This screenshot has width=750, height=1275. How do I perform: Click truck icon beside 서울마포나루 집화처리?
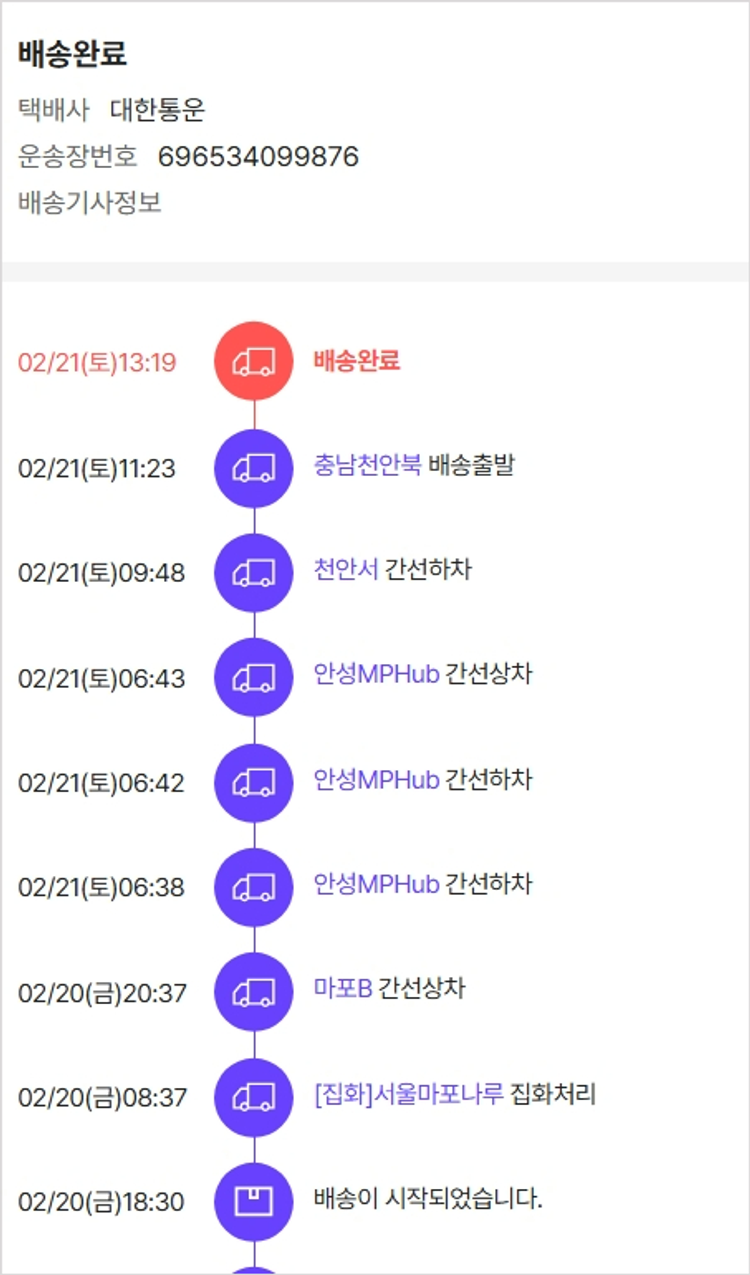[x=254, y=1097]
